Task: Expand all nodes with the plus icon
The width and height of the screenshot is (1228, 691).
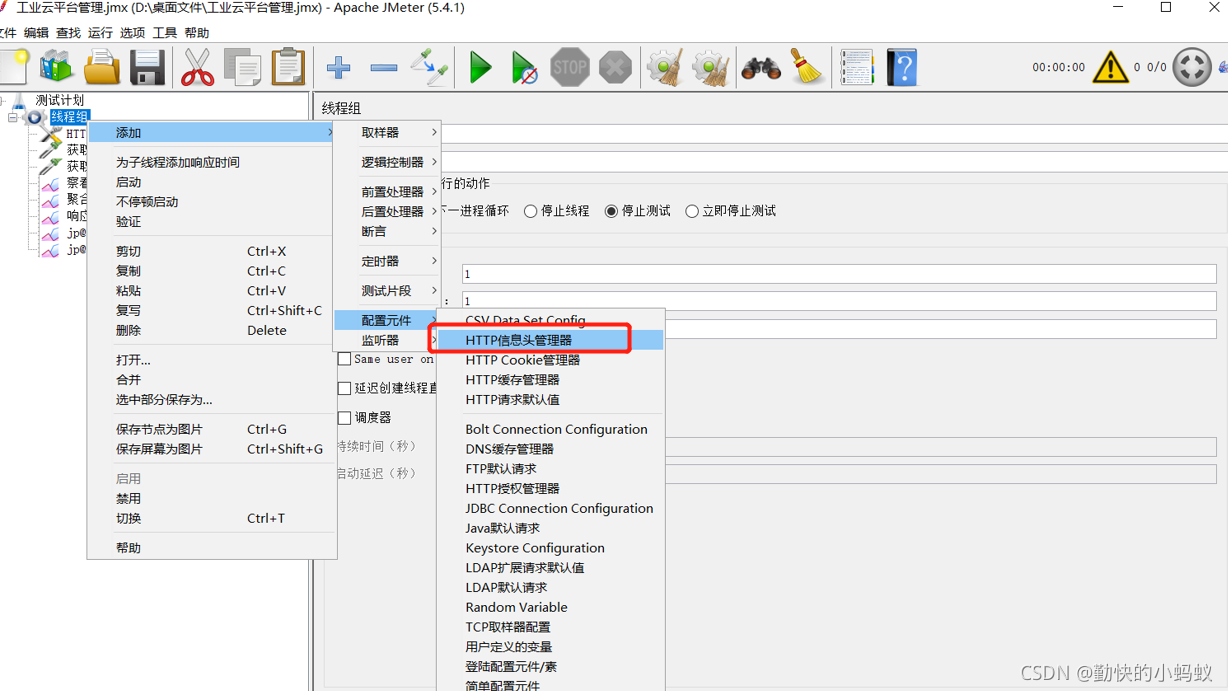Action: click(338, 68)
